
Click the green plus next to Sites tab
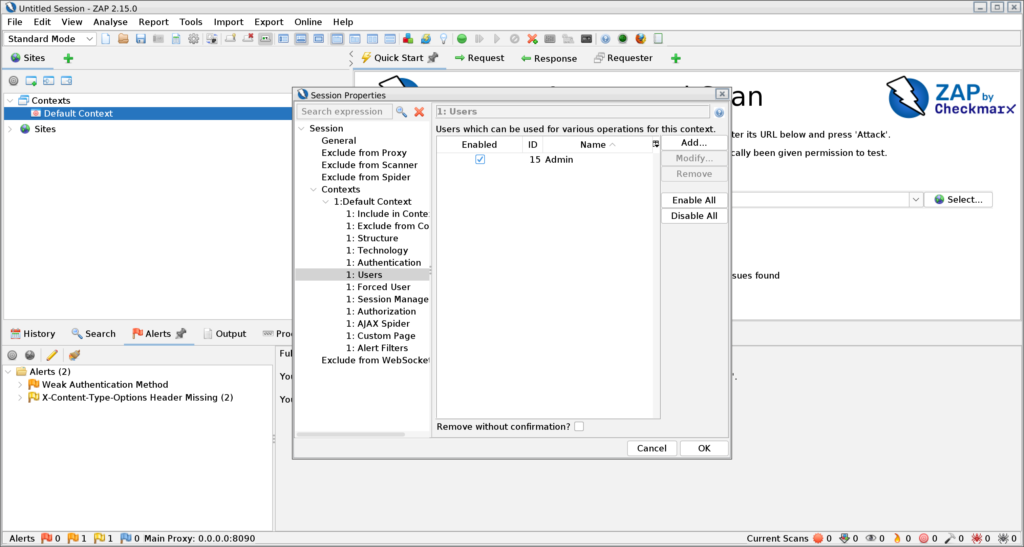click(x=68, y=58)
